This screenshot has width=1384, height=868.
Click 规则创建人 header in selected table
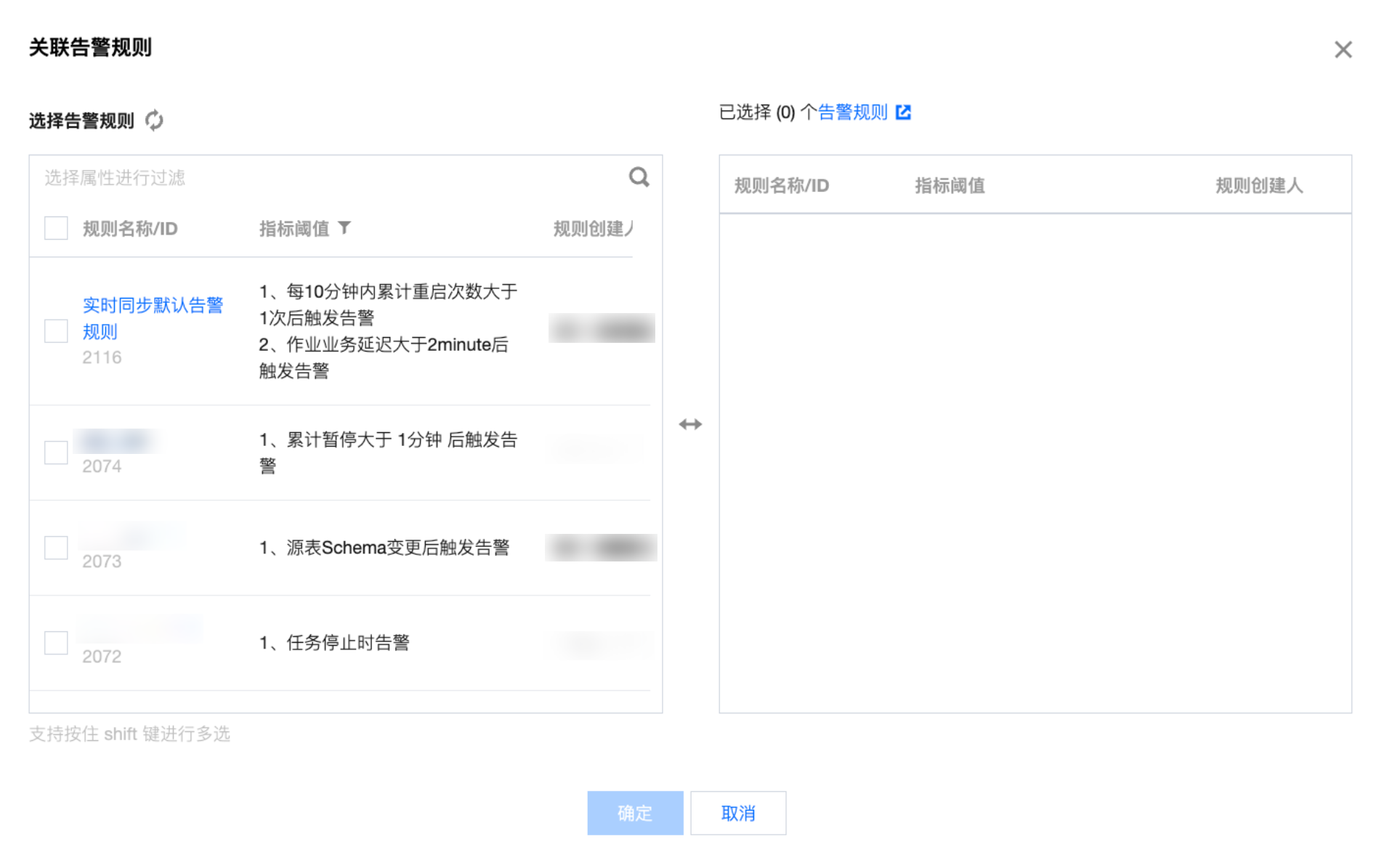(x=1259, y=185)
